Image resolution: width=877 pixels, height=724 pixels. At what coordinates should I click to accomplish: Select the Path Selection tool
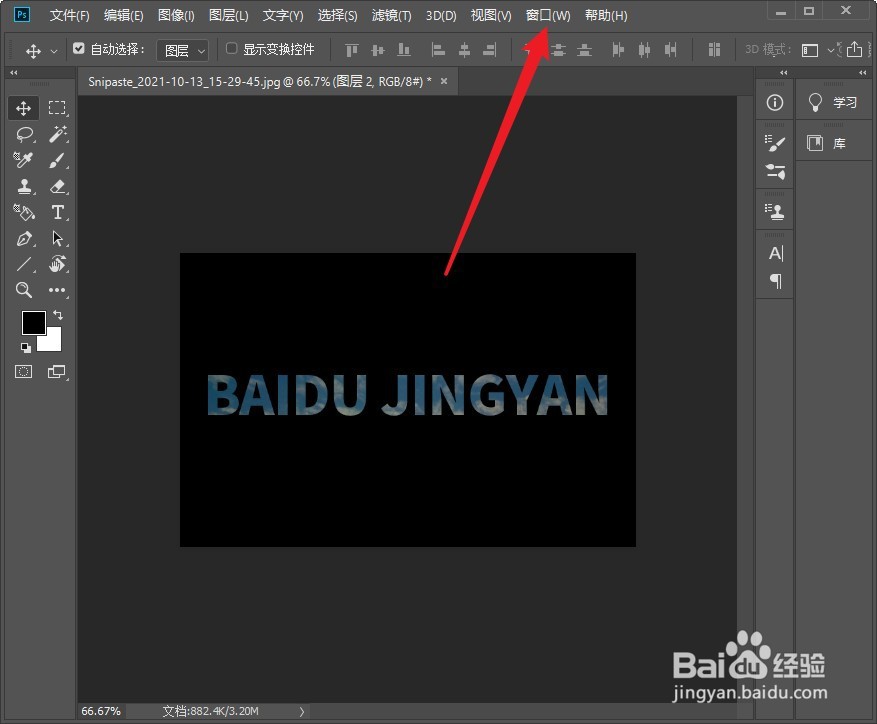57,238
